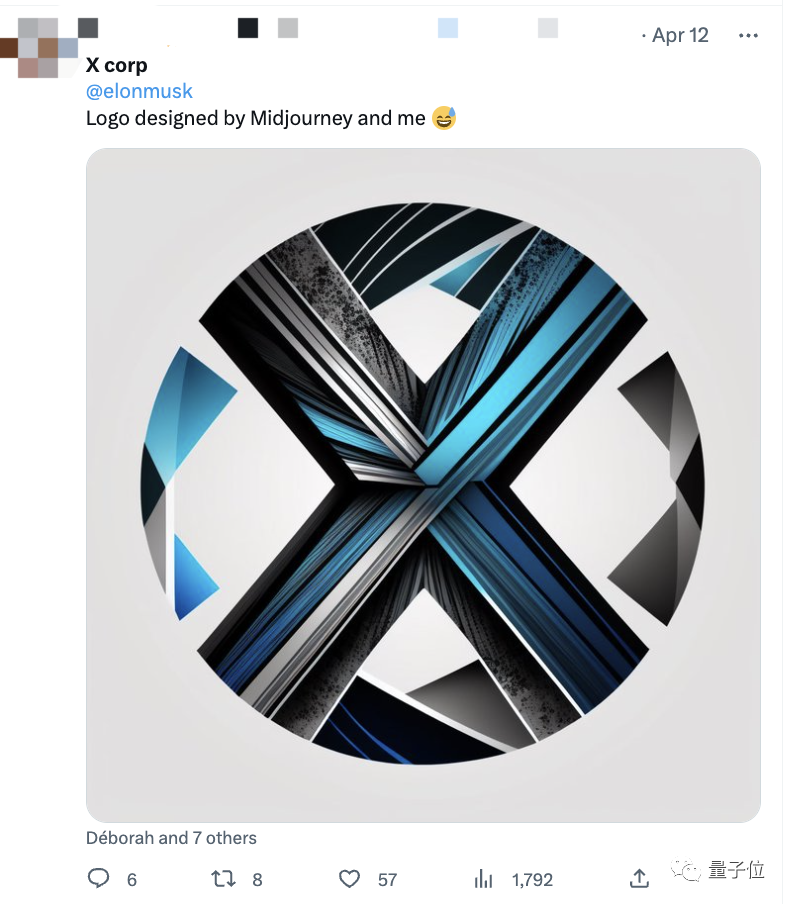Viewport: 790px width, 904px height.
Task: Open the three-dot more options menu
Action: (x=748, y=36)
